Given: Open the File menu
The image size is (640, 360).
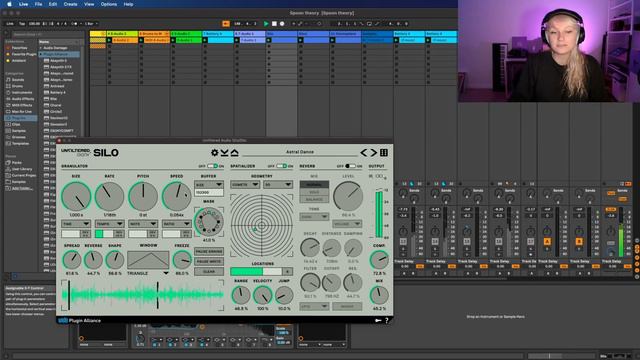Looking at the screenshot, I should coord(38,4).
